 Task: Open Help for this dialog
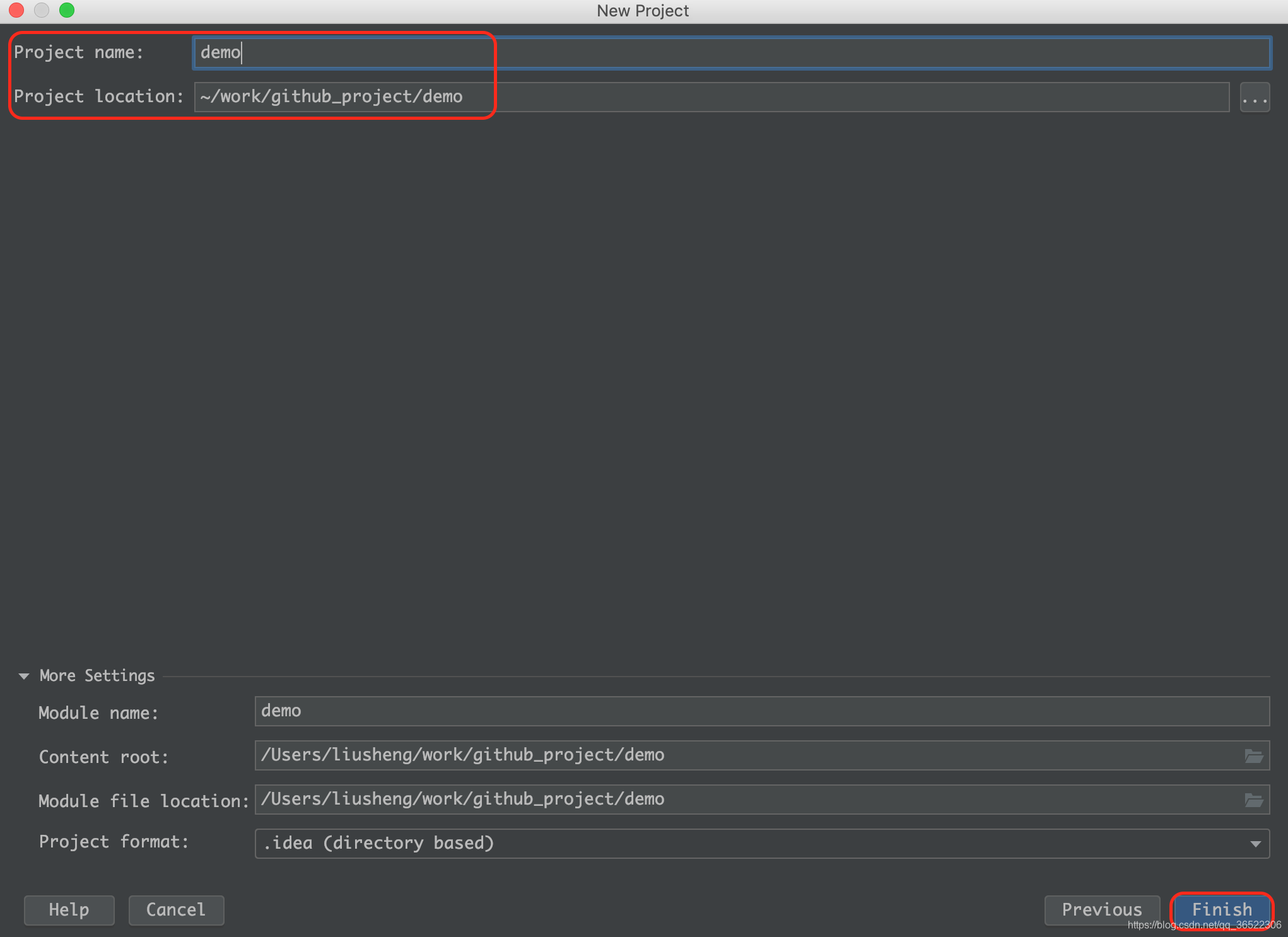coord(69,910)
